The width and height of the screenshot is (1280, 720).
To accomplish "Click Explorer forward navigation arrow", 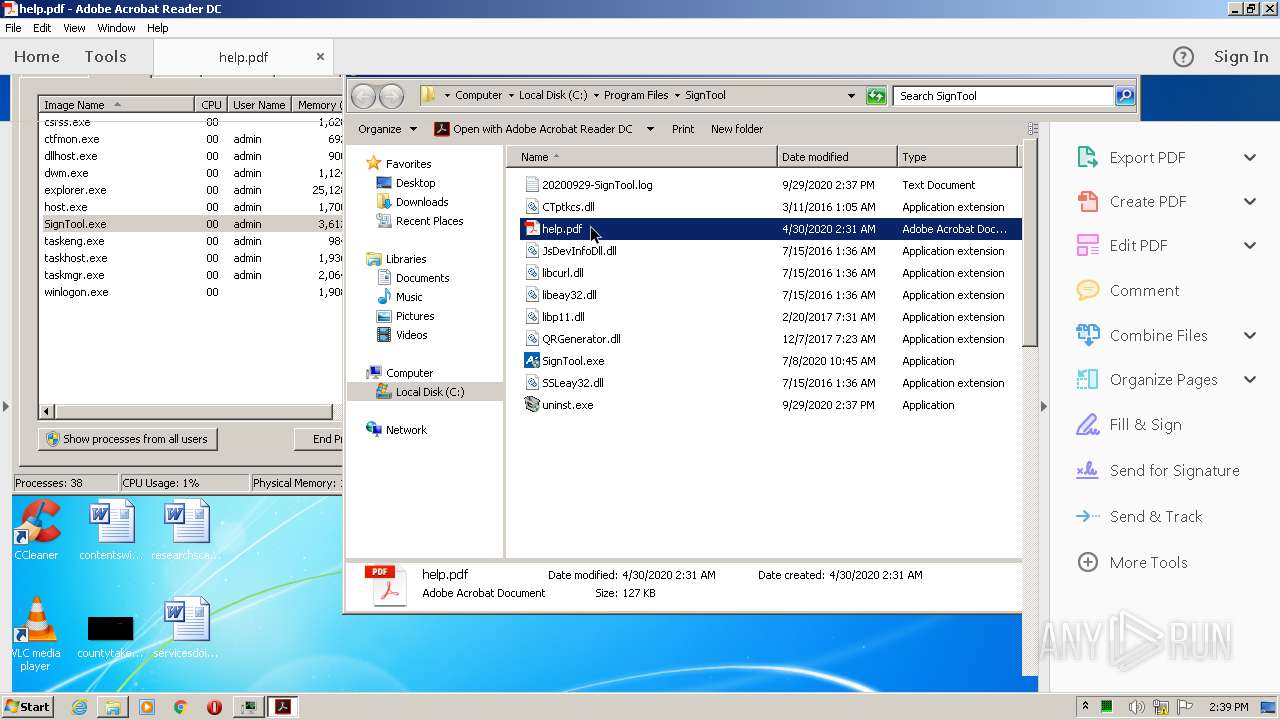I will 391,96.
